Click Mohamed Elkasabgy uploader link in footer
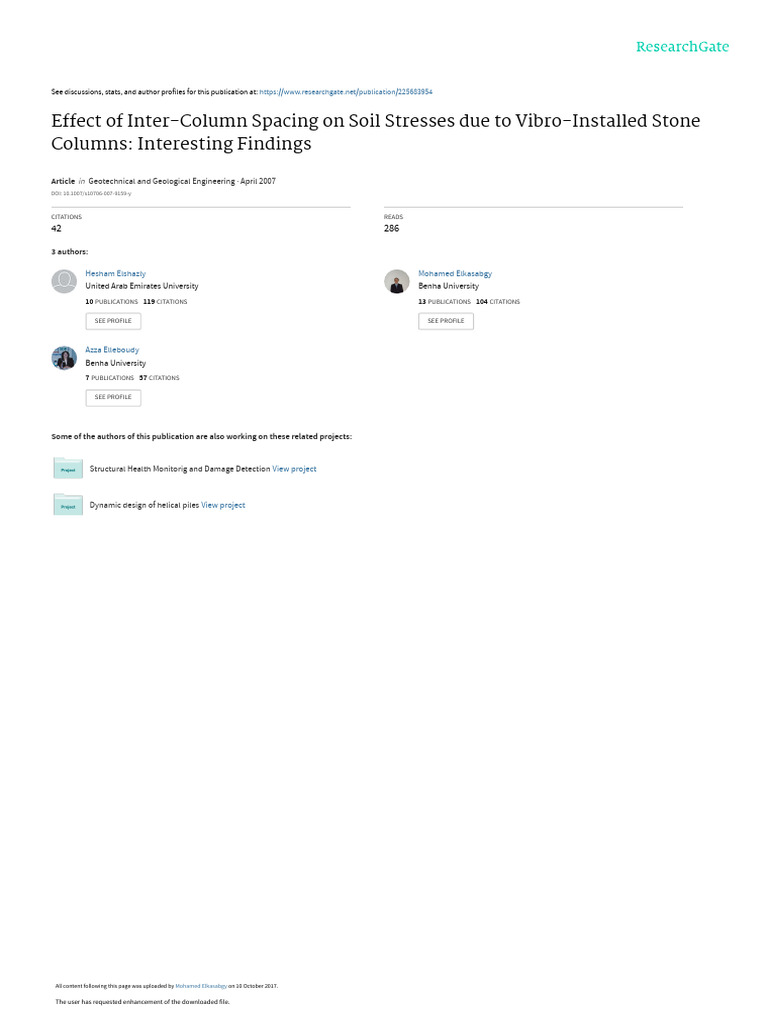Image resolution: width=768 pixels, height=1024 pixels. pyautogui.click(x=201, y=986)
